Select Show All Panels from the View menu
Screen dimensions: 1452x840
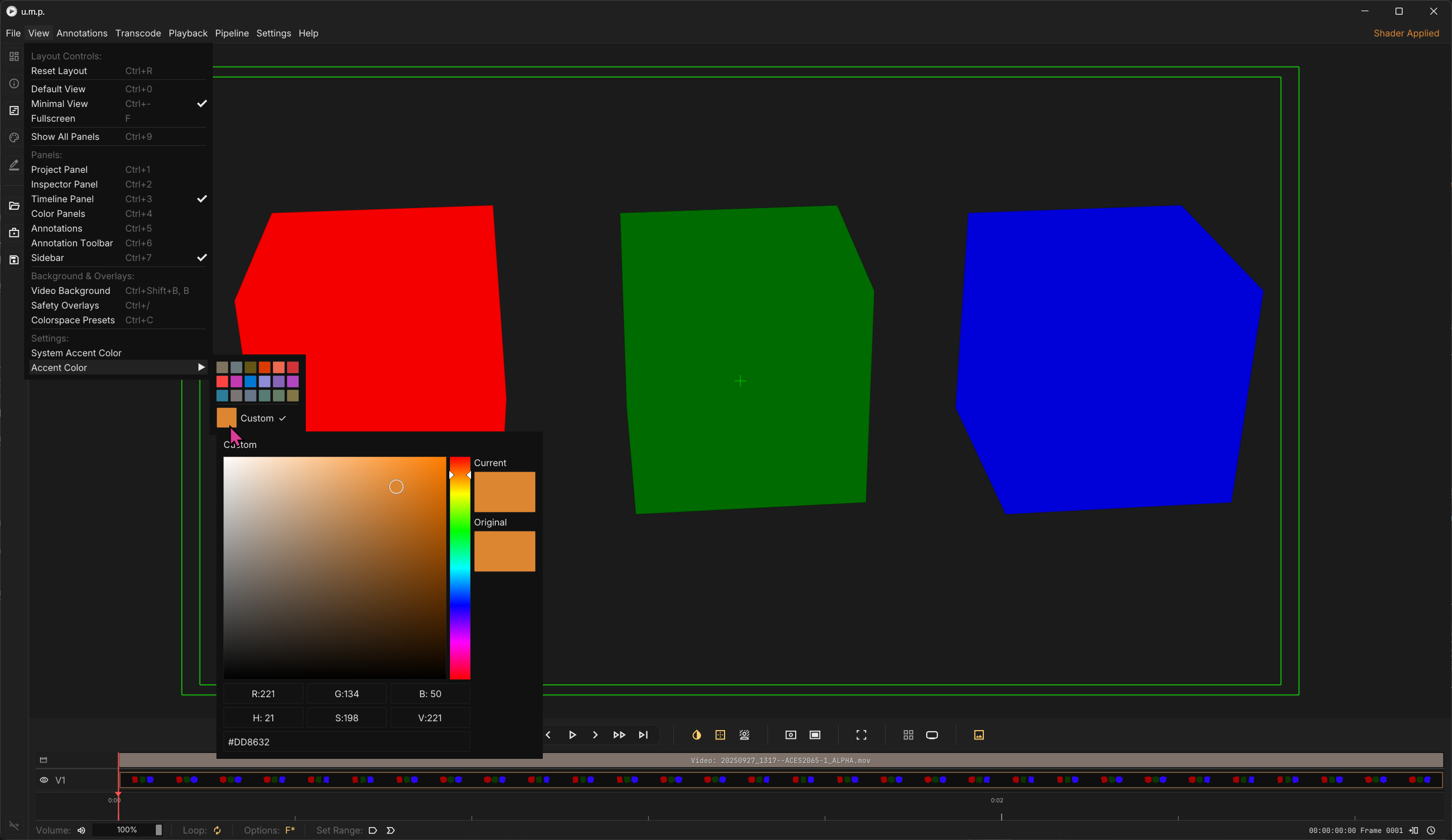[65, 136]
